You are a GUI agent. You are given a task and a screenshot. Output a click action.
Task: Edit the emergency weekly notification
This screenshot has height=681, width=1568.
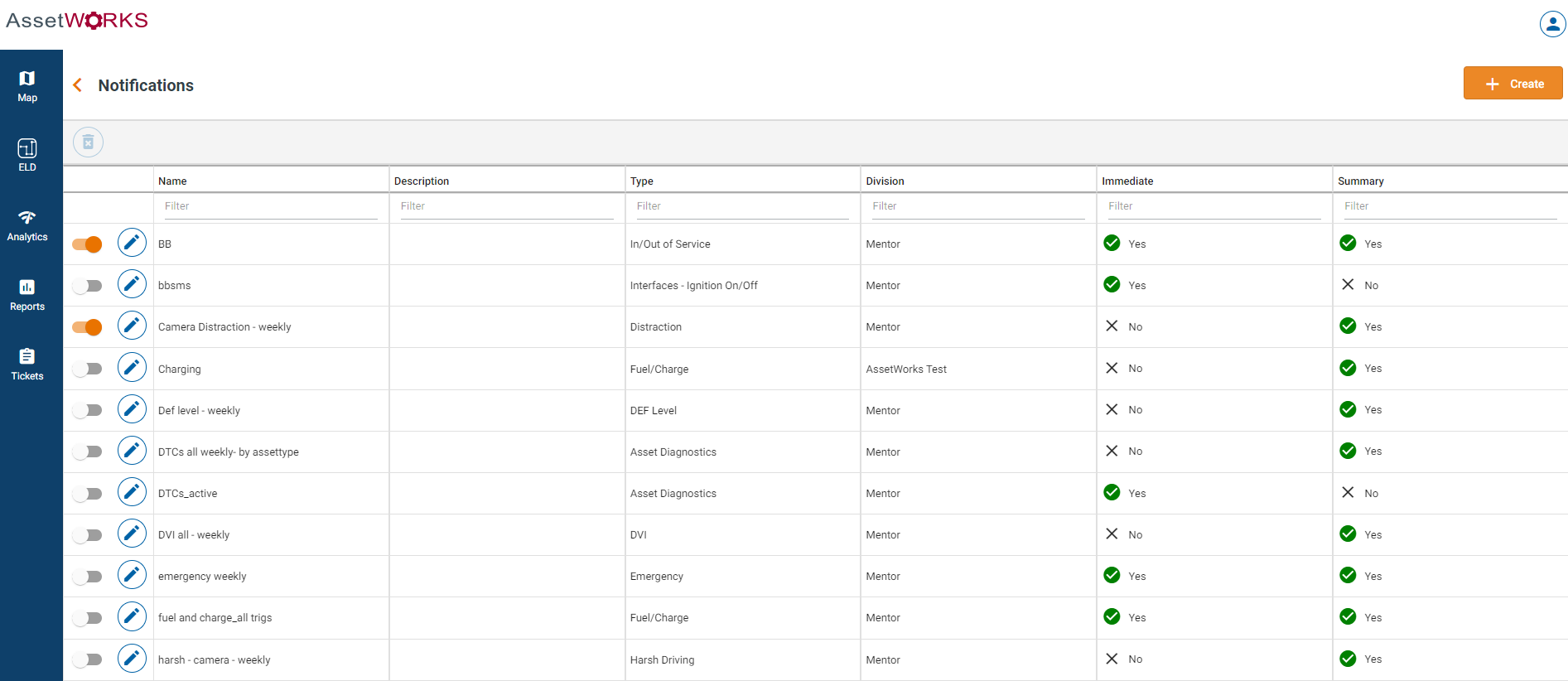point(132,575)
